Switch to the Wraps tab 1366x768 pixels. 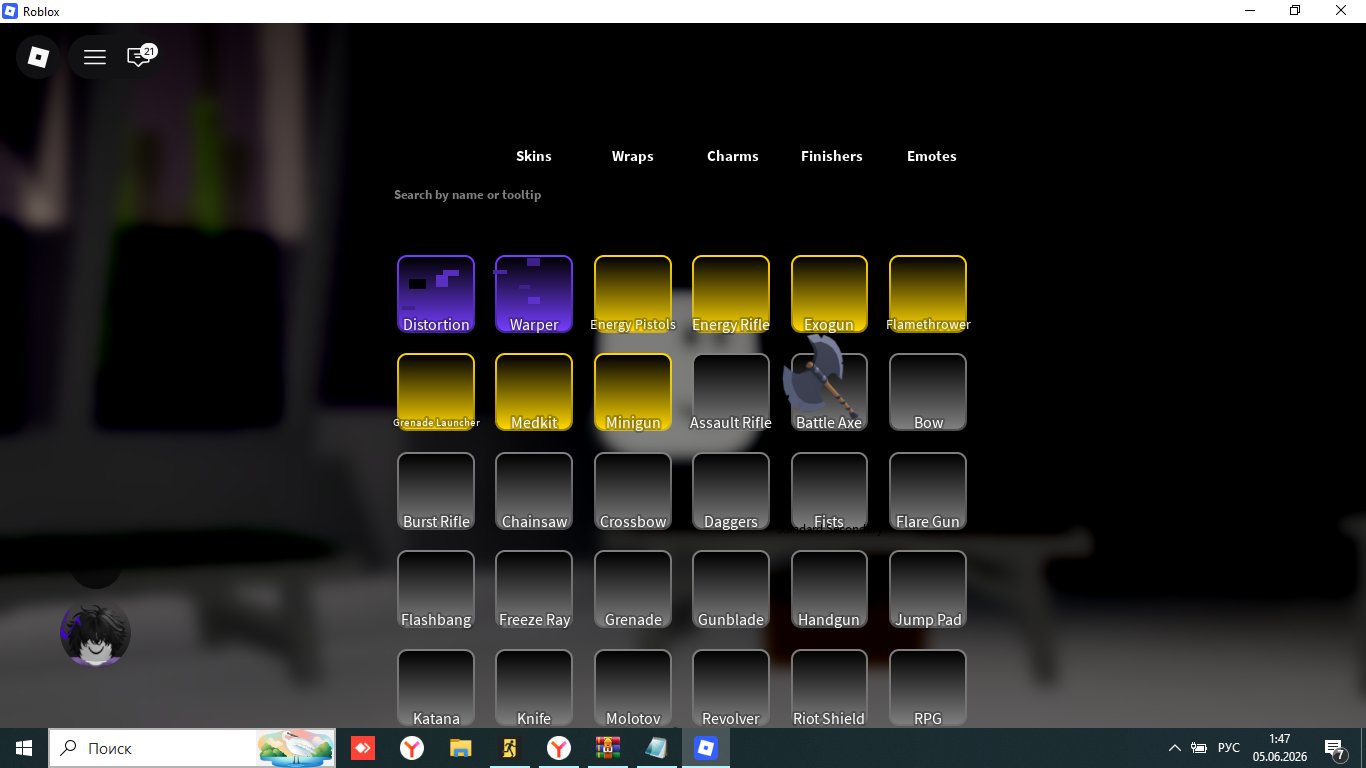click(x=632, y=156)
